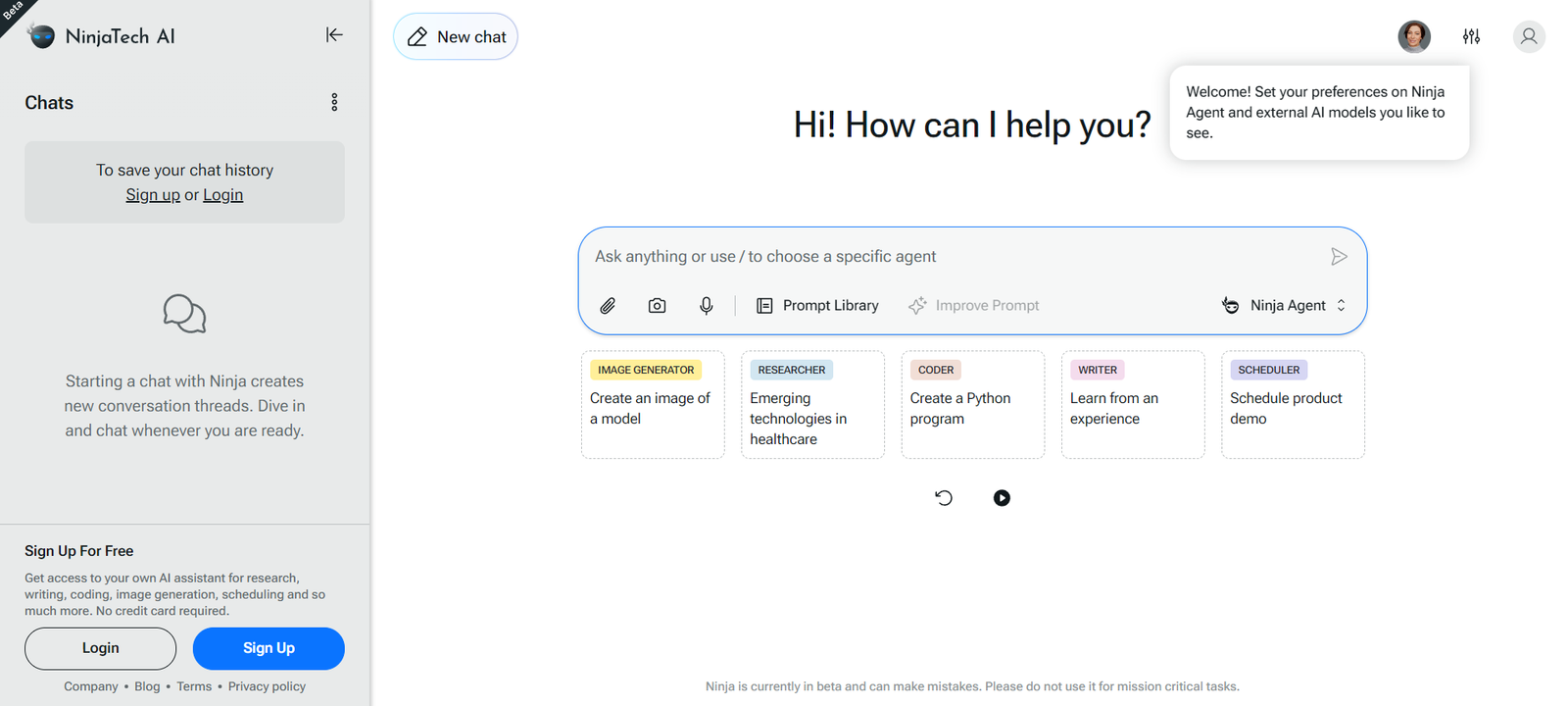The height and width of the screenshot is (706, 1568).
Task: Click the paperclip attach file icon
Action: pyautogui.click(x=608, y=306)
